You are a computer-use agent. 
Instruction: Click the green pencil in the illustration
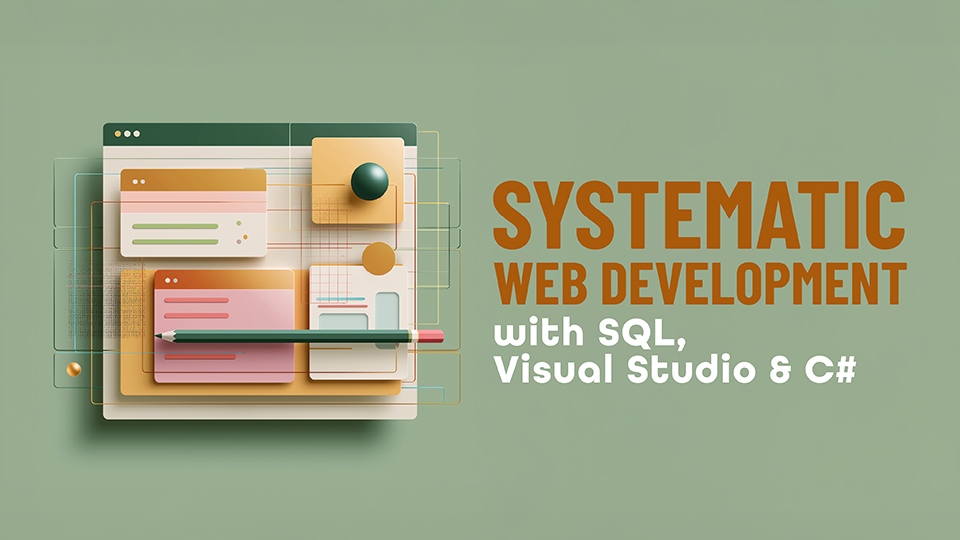coord(299,336)
